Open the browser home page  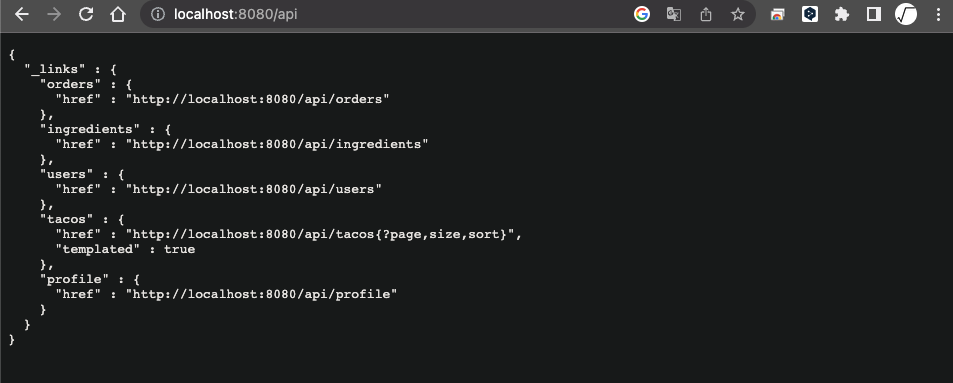(x=118, y=15)
